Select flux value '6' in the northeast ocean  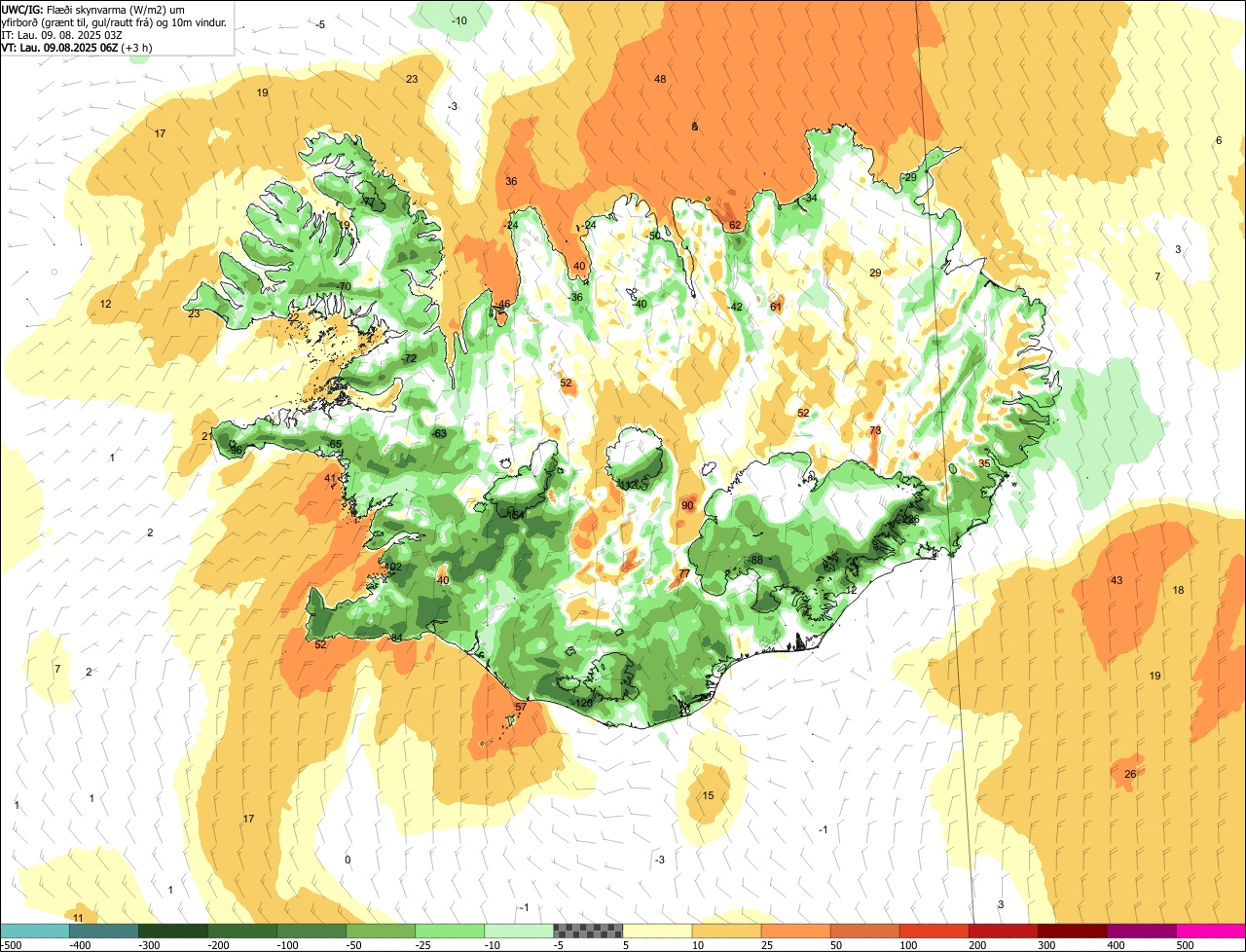pyautogui.click(x=1218, y=140)
